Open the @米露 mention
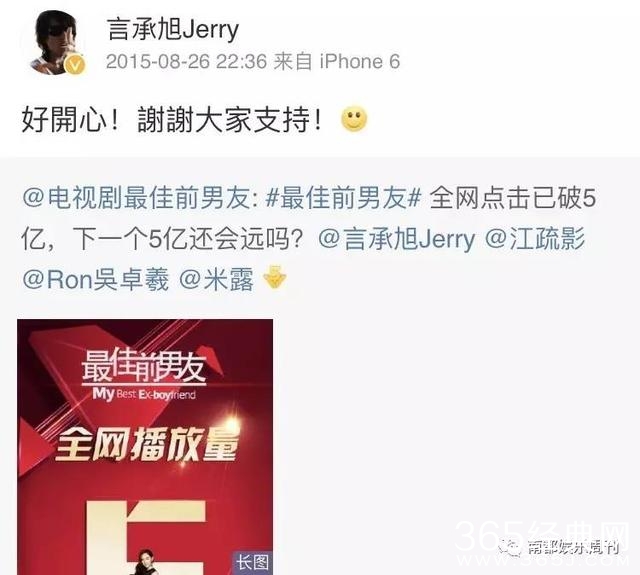Screen dimensions: 640x575 tap(216, 279)
